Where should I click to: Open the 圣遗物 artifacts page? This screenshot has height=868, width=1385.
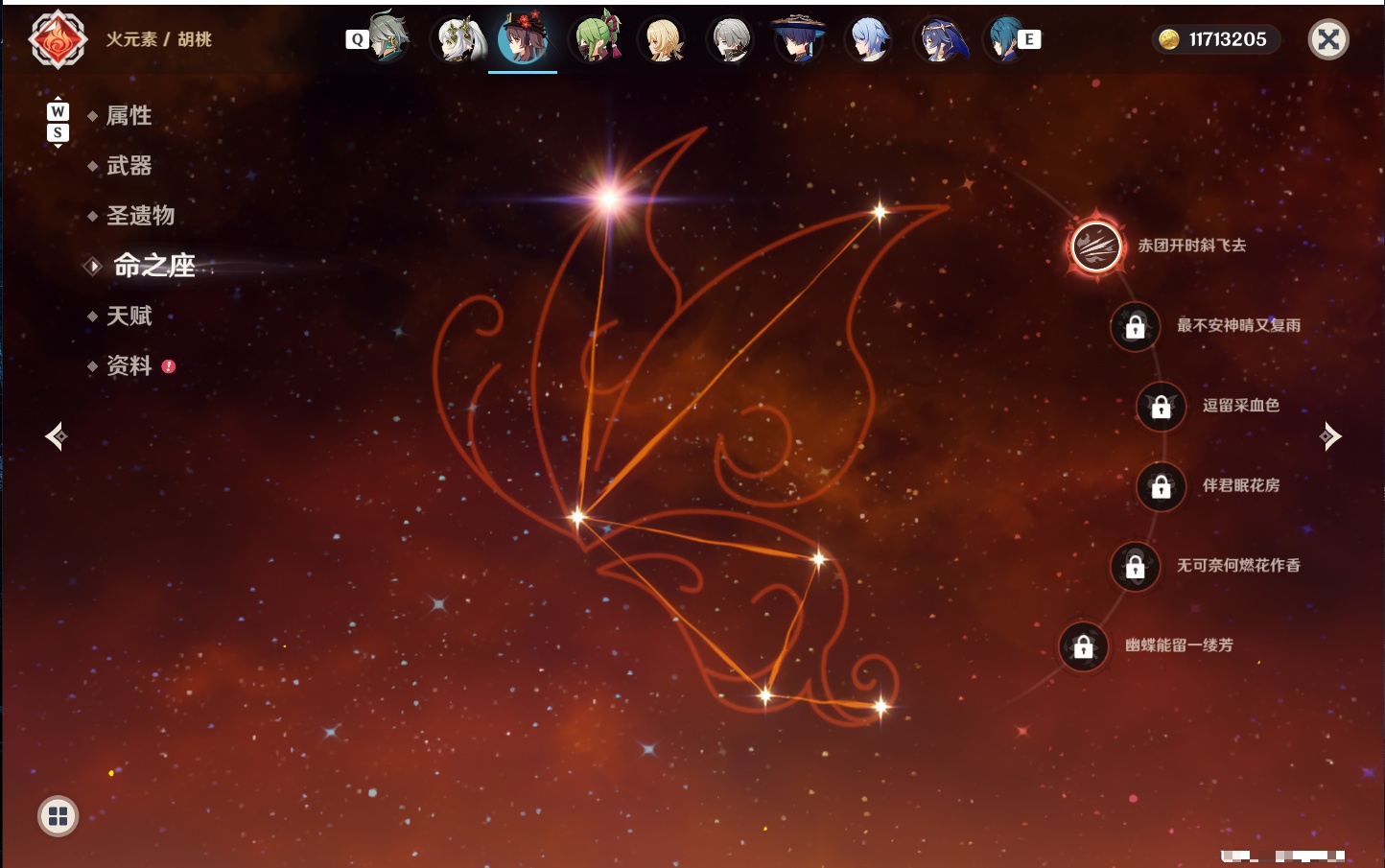click(x=140, y=216)
